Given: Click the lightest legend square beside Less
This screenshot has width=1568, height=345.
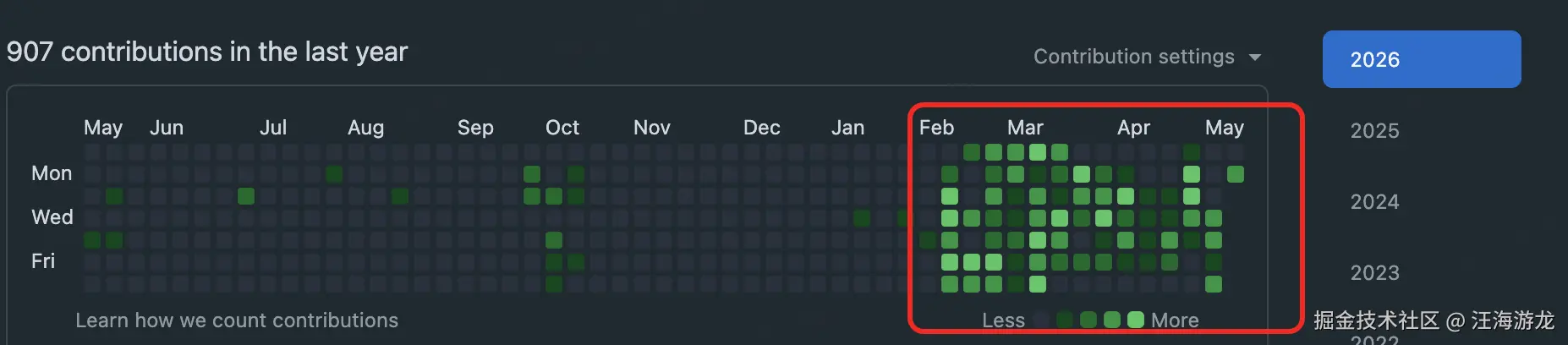Looking at the screenshot, I should pyautogui.click(x=1042, y=320).
